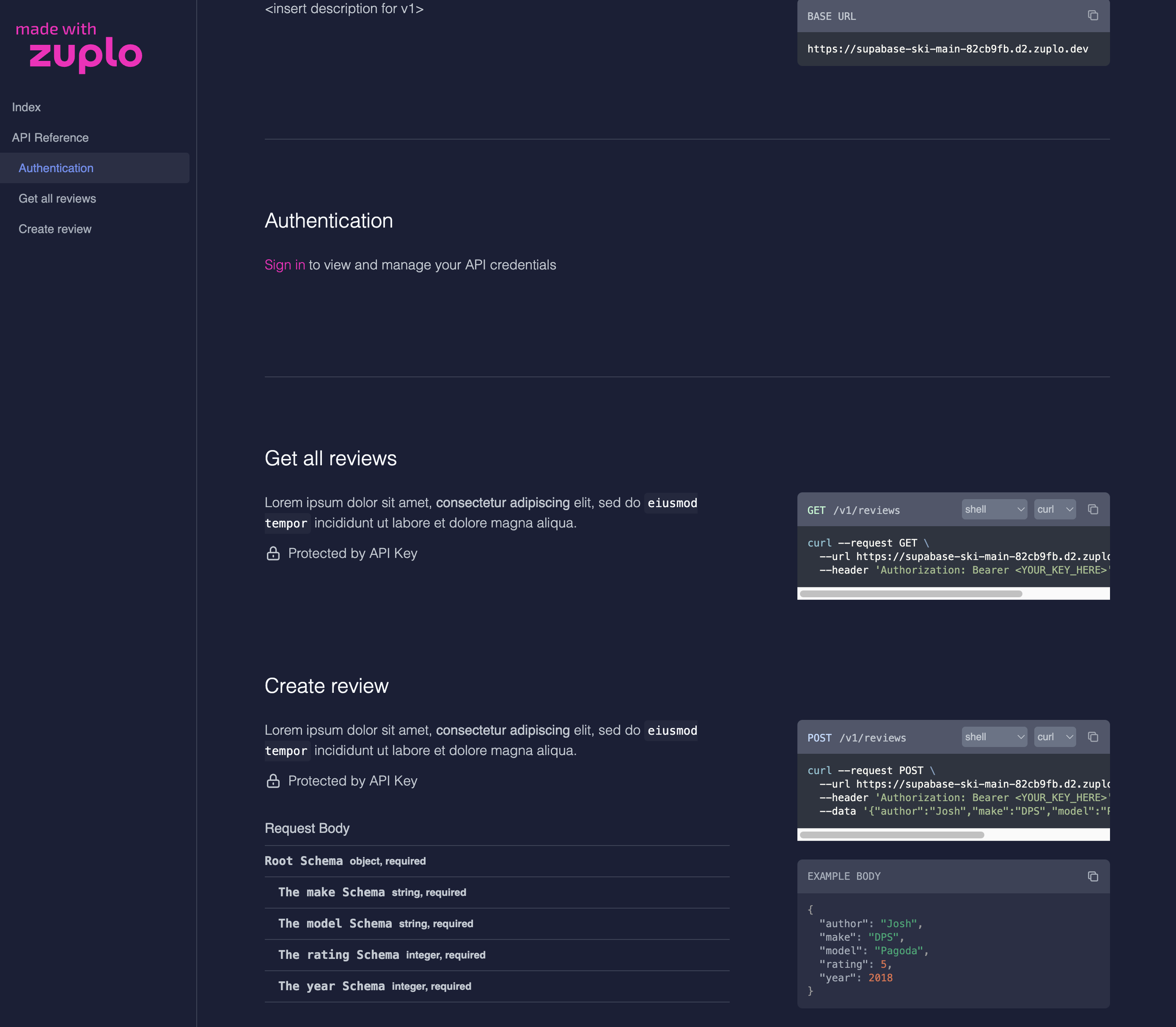Click the copy icon next to top BASE URL
This screenshot has width=1176, height=1027.
point(1093,15)
